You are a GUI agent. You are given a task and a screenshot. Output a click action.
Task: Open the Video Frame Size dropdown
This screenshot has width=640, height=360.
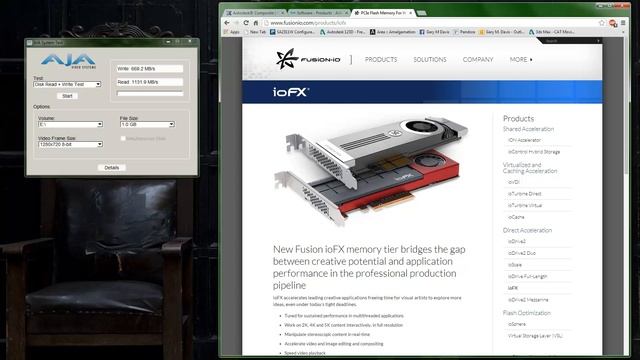pos(70,144)
